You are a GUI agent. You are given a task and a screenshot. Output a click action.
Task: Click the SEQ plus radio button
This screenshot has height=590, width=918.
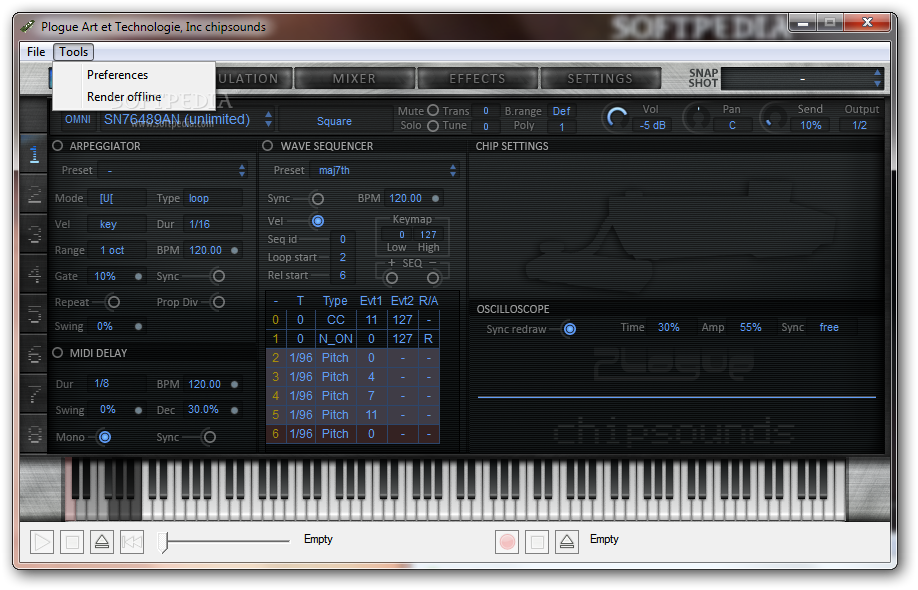pos(392,278)
